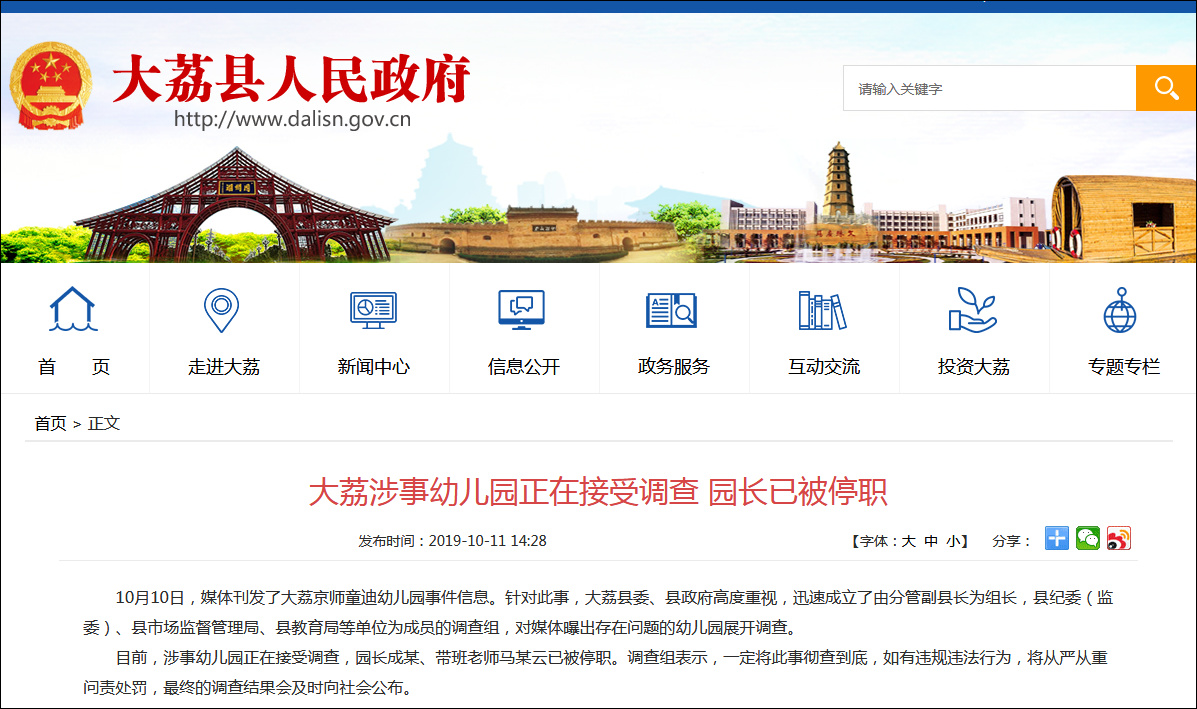Click the globe icon for 专题专栏
This screenshot has height=709, width=1197.
point(1120,310)
